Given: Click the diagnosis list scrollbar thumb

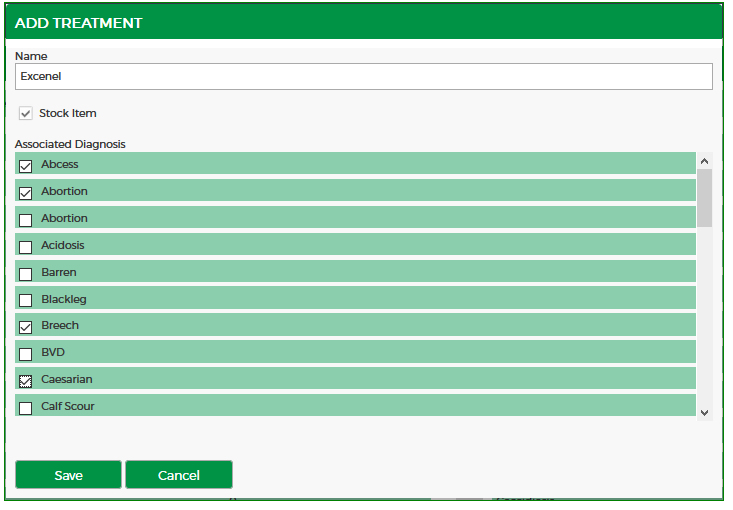Looking at the screenshot, I should (x=704, y=198).
